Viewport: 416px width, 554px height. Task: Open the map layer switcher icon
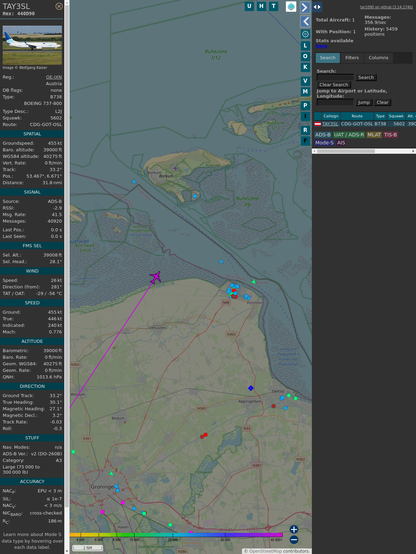291,6
